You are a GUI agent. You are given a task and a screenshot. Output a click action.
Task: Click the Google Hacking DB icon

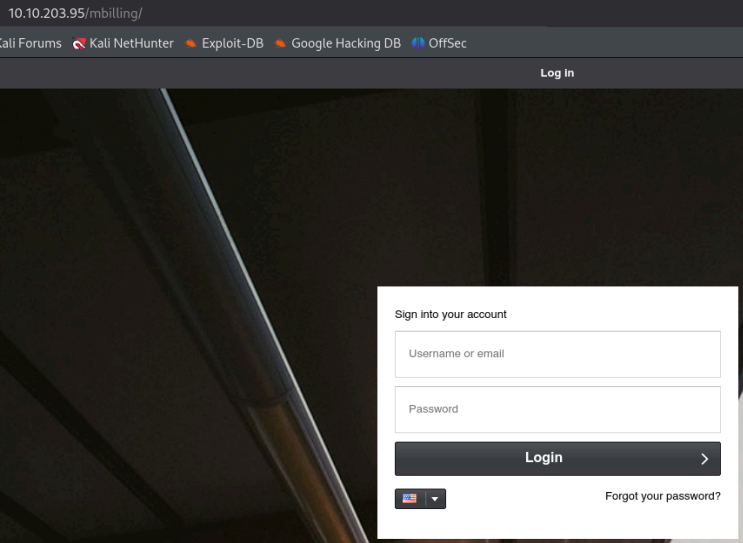281,44
